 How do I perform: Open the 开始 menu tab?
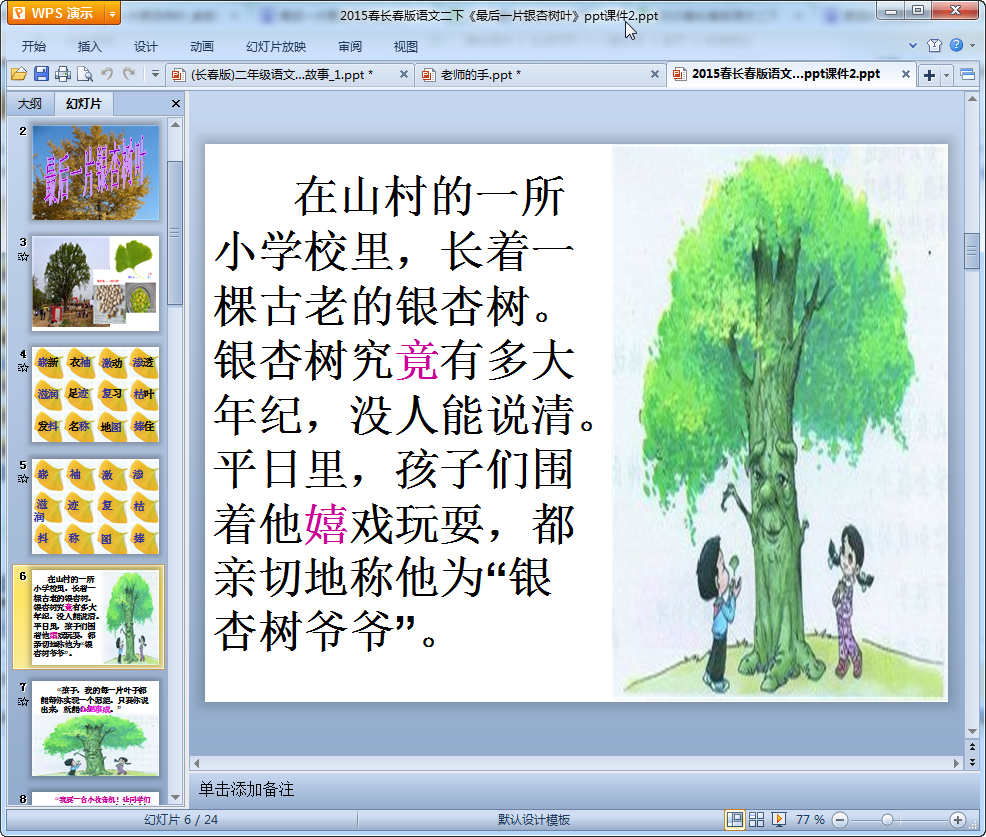click(x=33, y=47)
